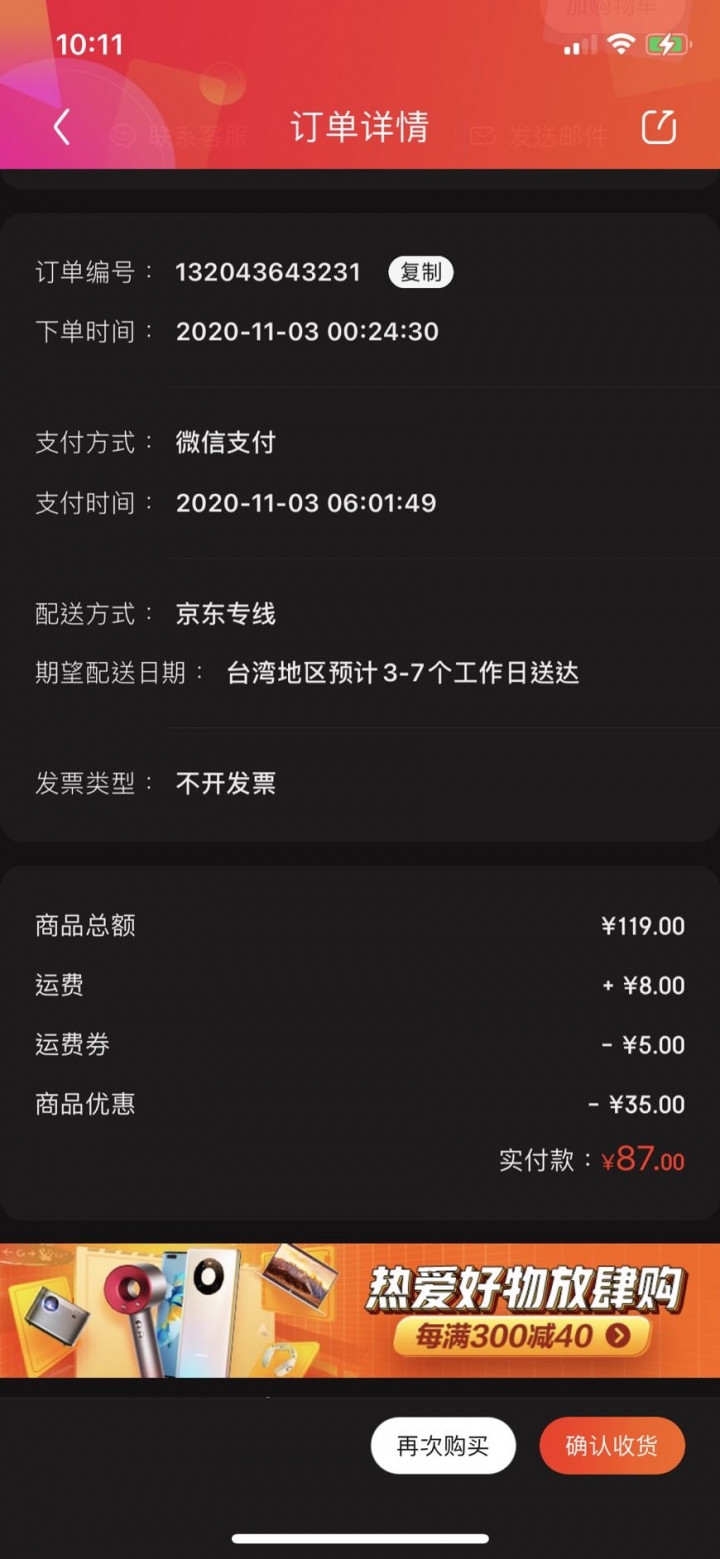Screen dimensions: 720x1559
Task: Click the arrow on 每满300减40 badge
Action: 619,1336
